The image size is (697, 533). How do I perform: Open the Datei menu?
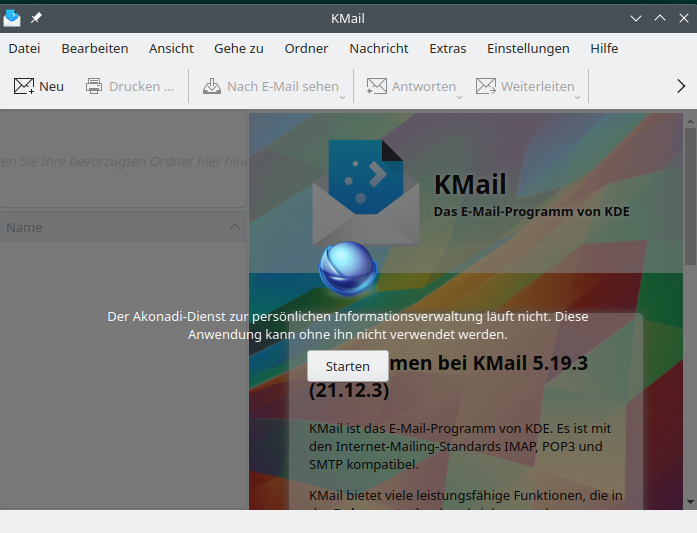(24, 48)
